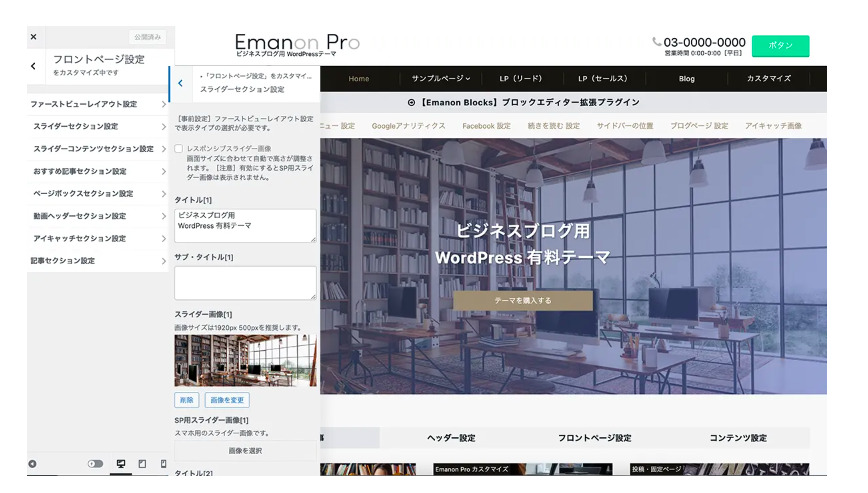Click サイドバーの位置 link
Image resolution: width=868 pixels, height=493 pixels.
tap(625, 126)
